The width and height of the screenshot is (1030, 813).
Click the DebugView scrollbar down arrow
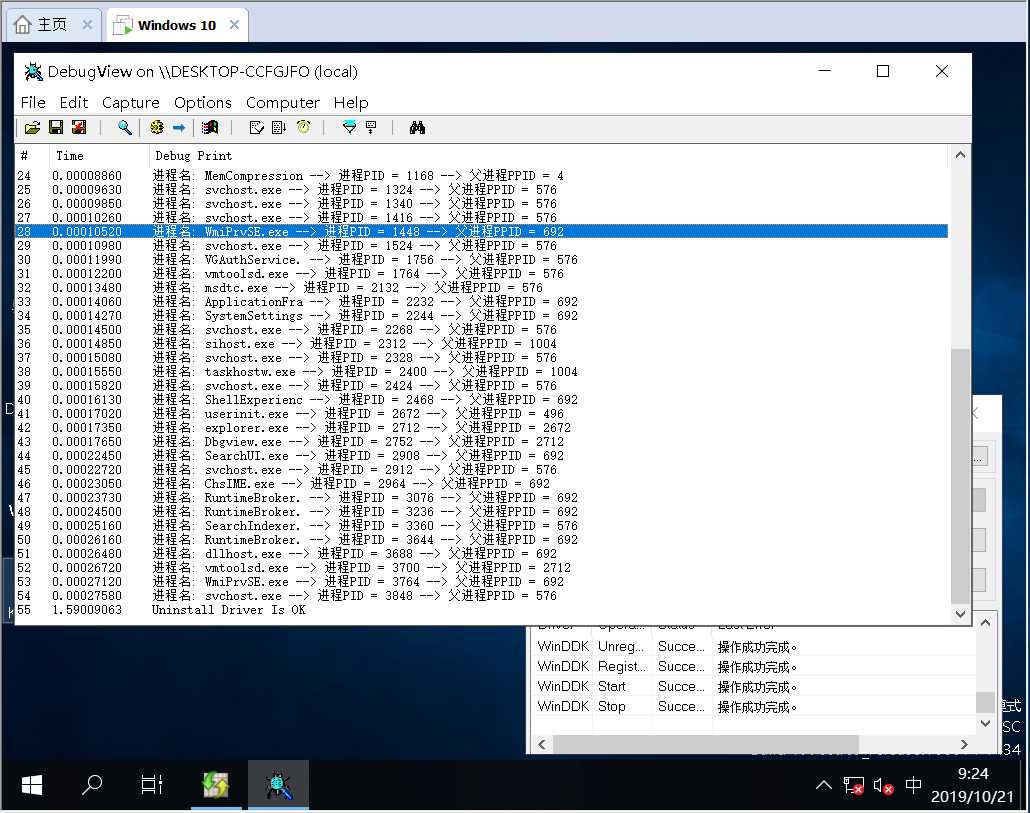click(x=960, y=614)
